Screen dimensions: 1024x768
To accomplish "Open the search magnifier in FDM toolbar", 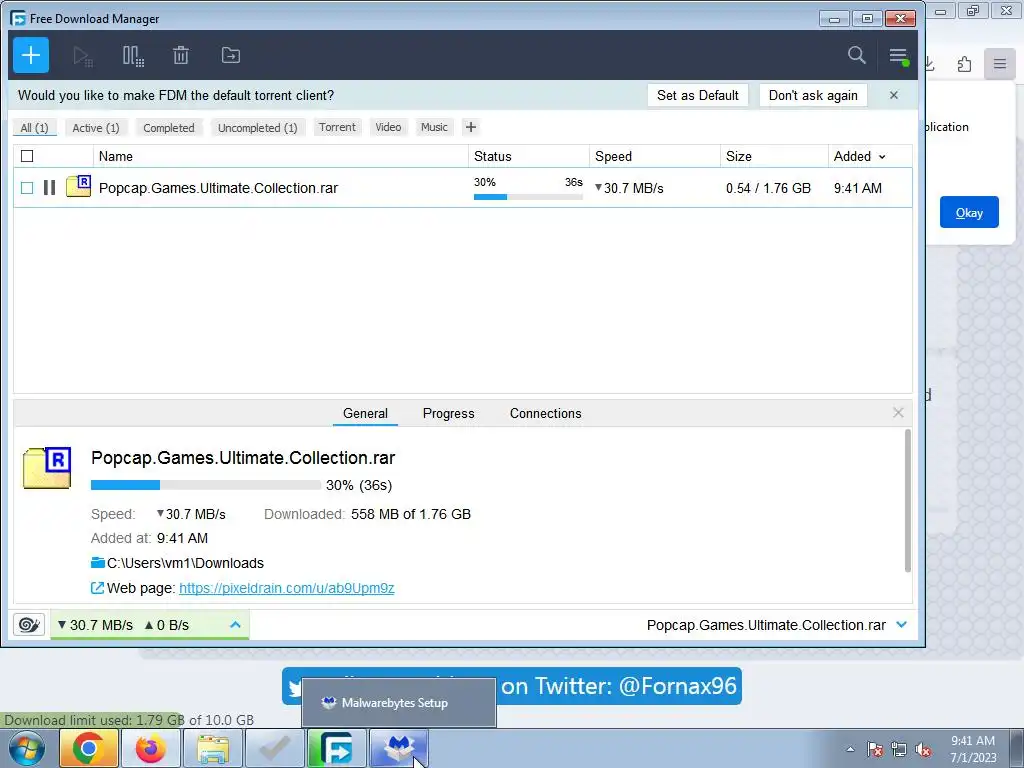I will click(x=857, y=55).
